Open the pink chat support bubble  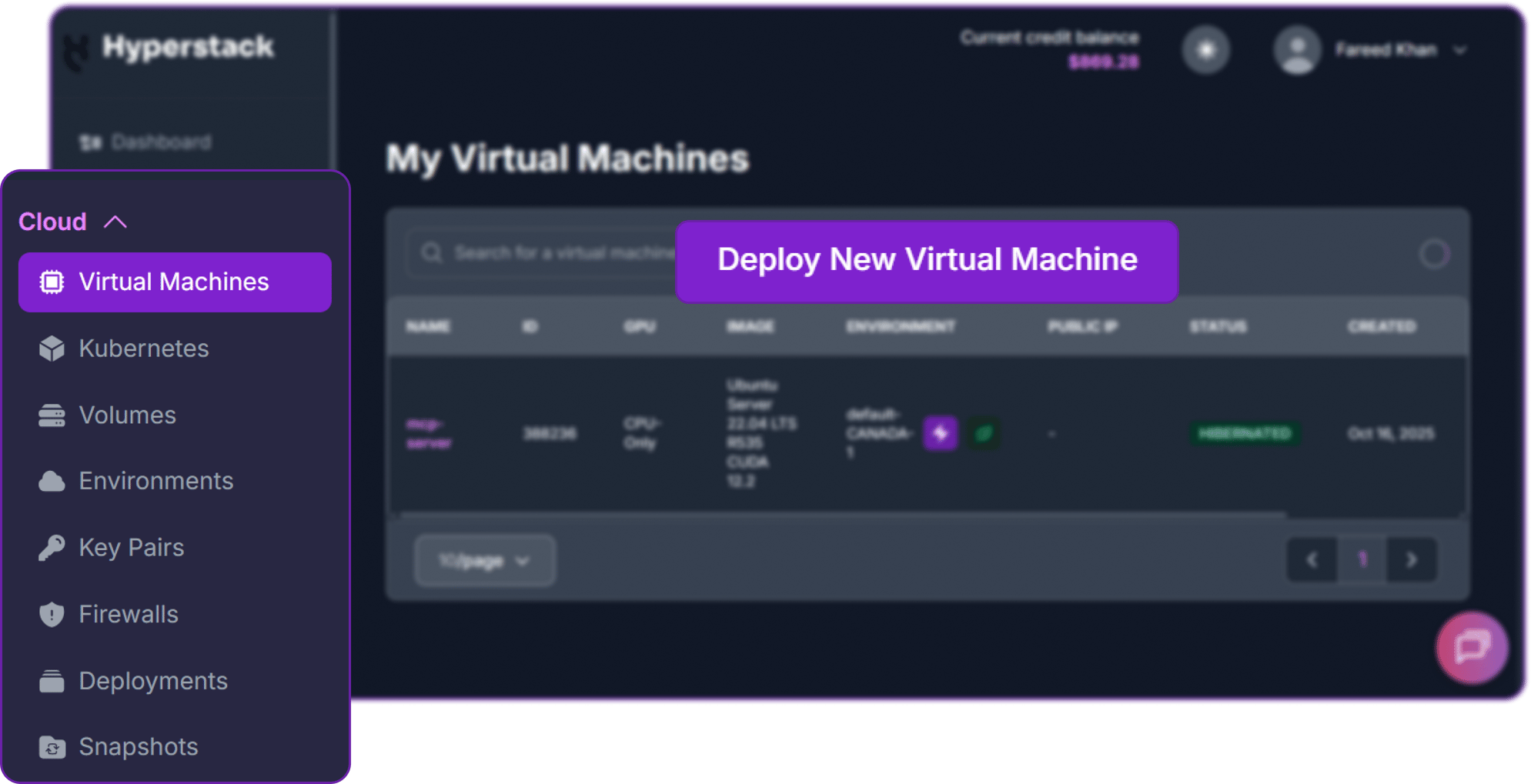1471,648
